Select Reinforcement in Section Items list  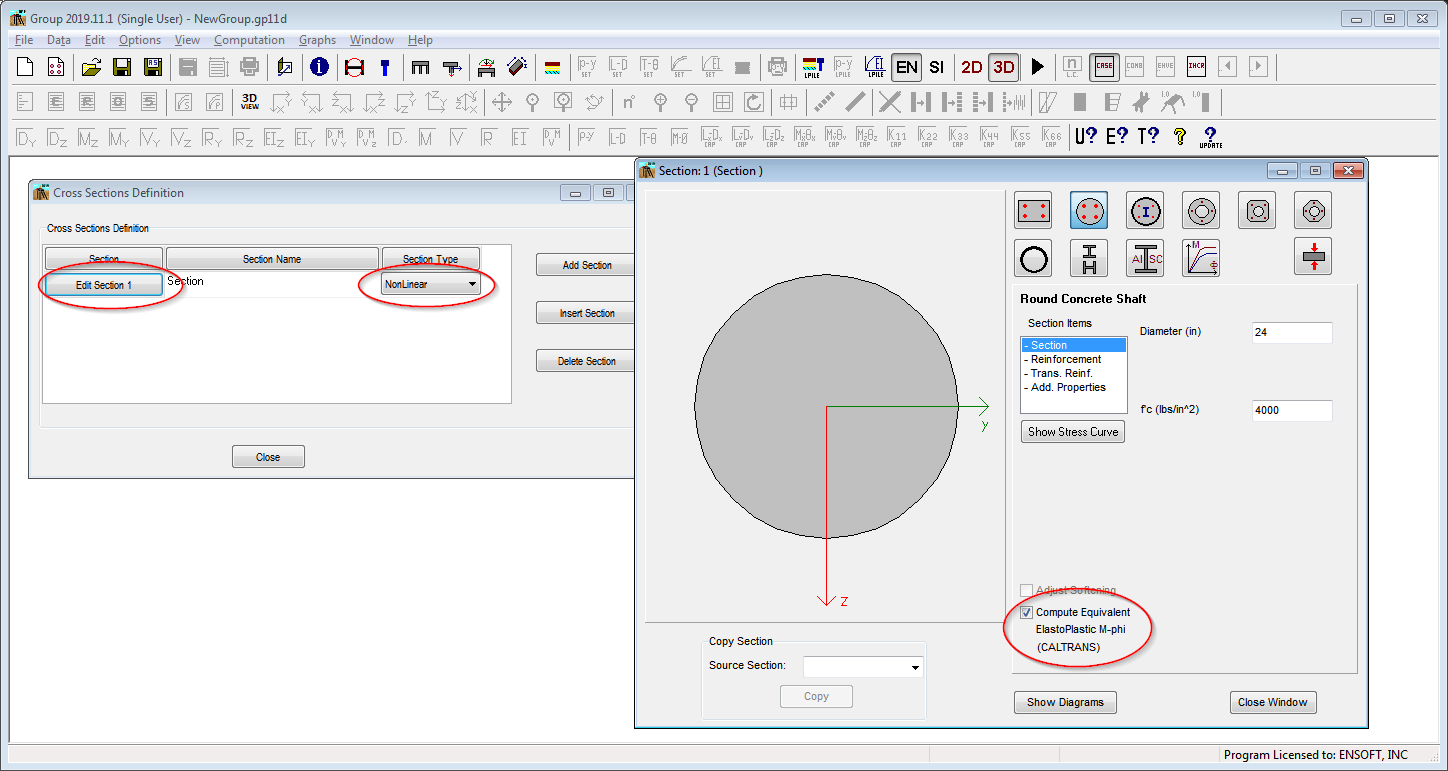pos(1063,359)
